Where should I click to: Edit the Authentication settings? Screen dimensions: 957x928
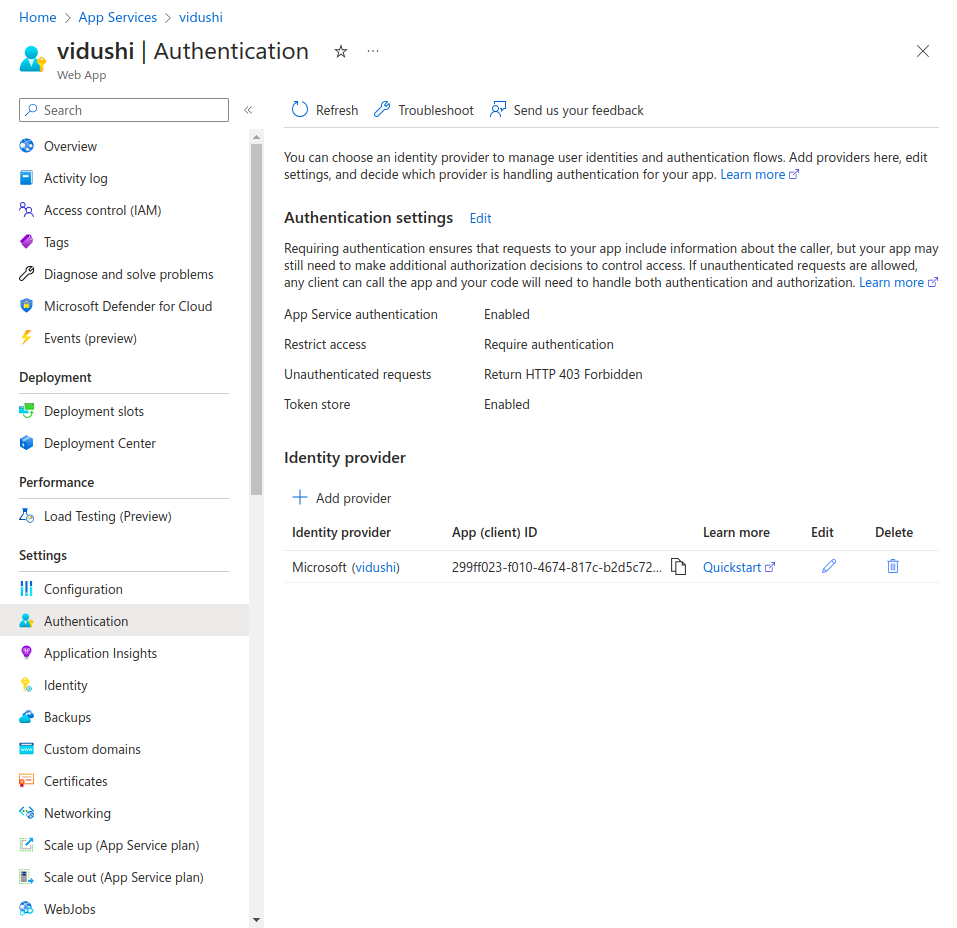(x=480, y=218)
